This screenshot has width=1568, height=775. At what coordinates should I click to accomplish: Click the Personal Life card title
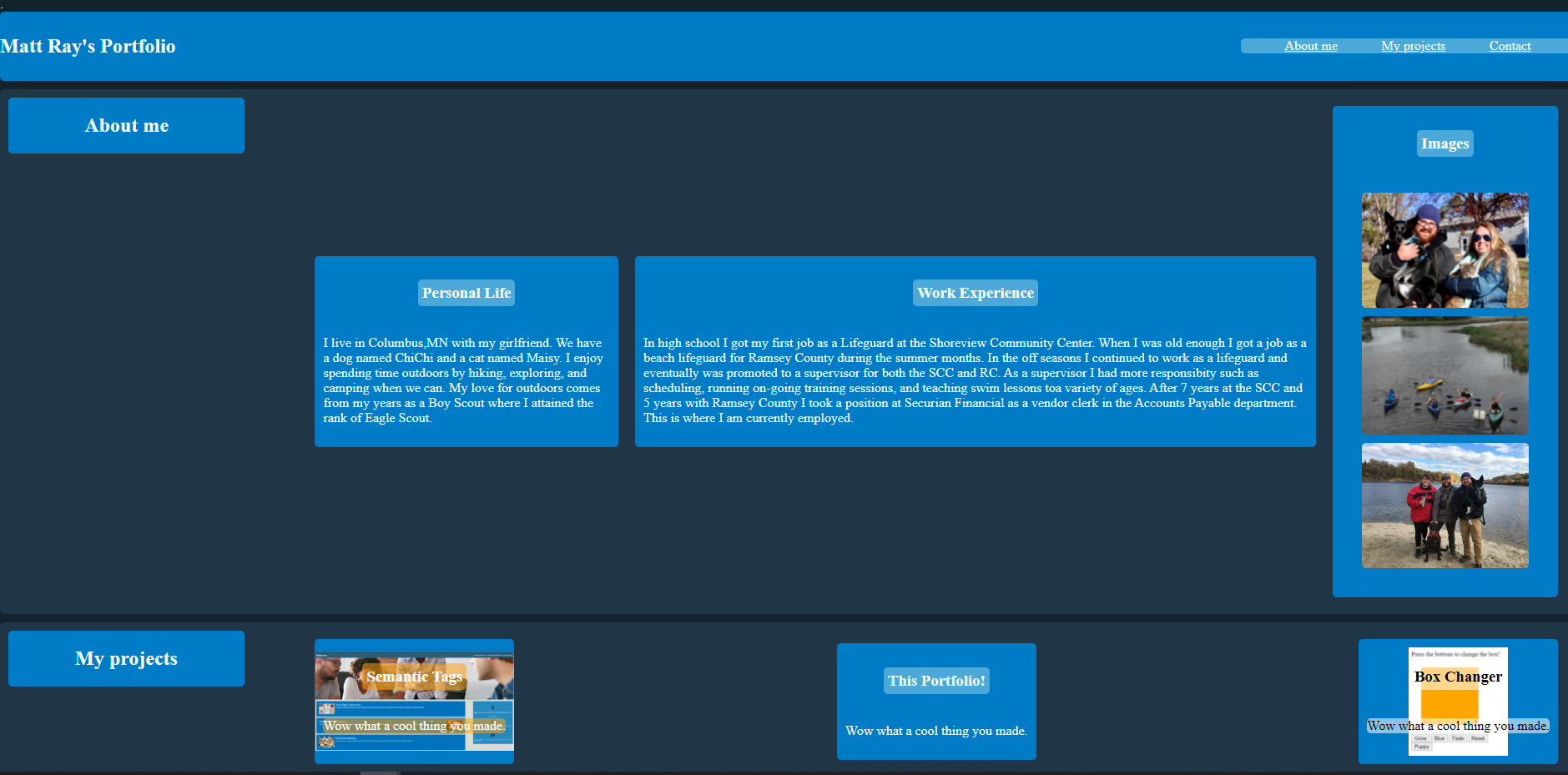[466, 293]
